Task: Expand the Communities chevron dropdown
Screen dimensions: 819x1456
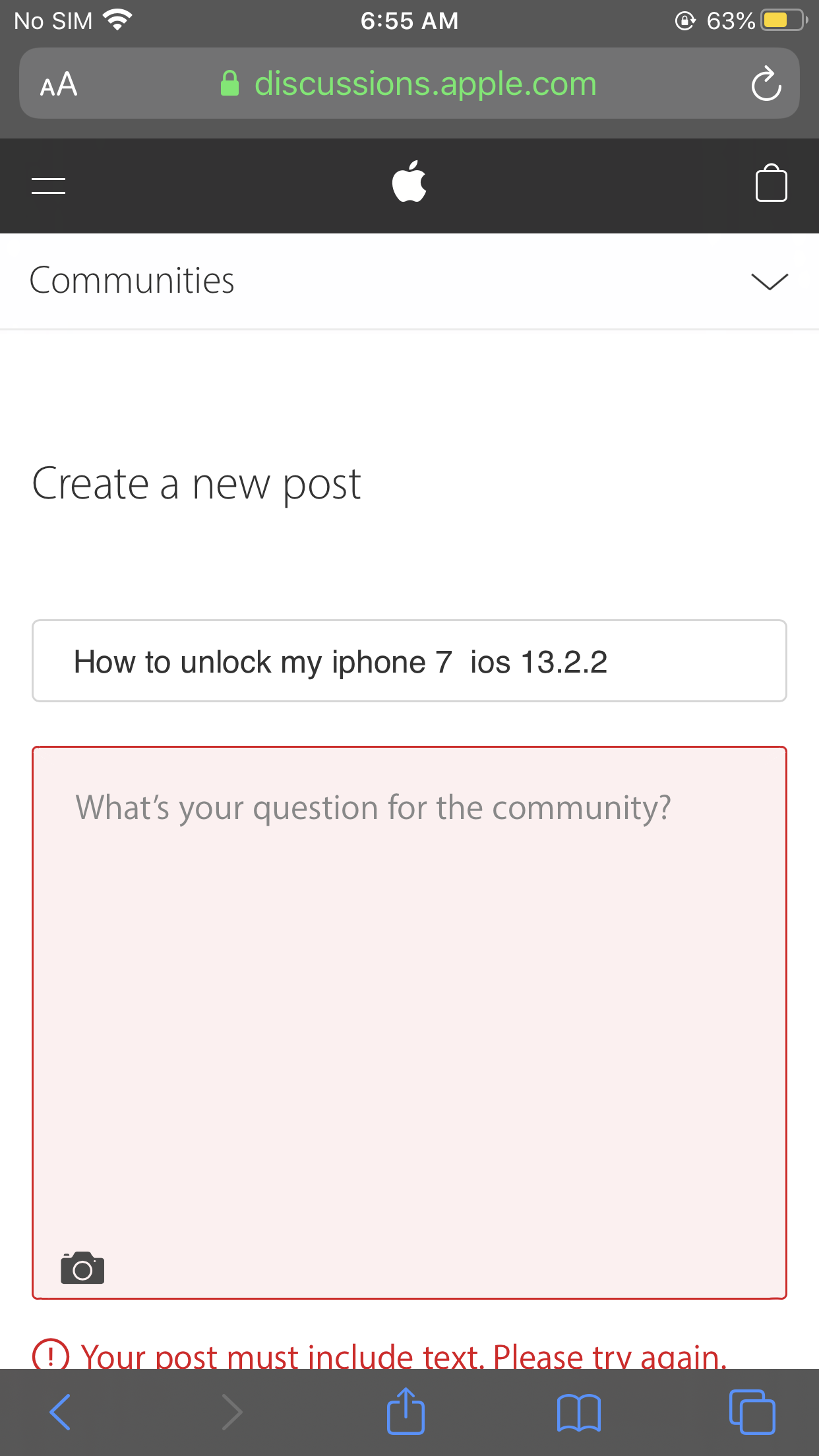Action: pos(770,282)
